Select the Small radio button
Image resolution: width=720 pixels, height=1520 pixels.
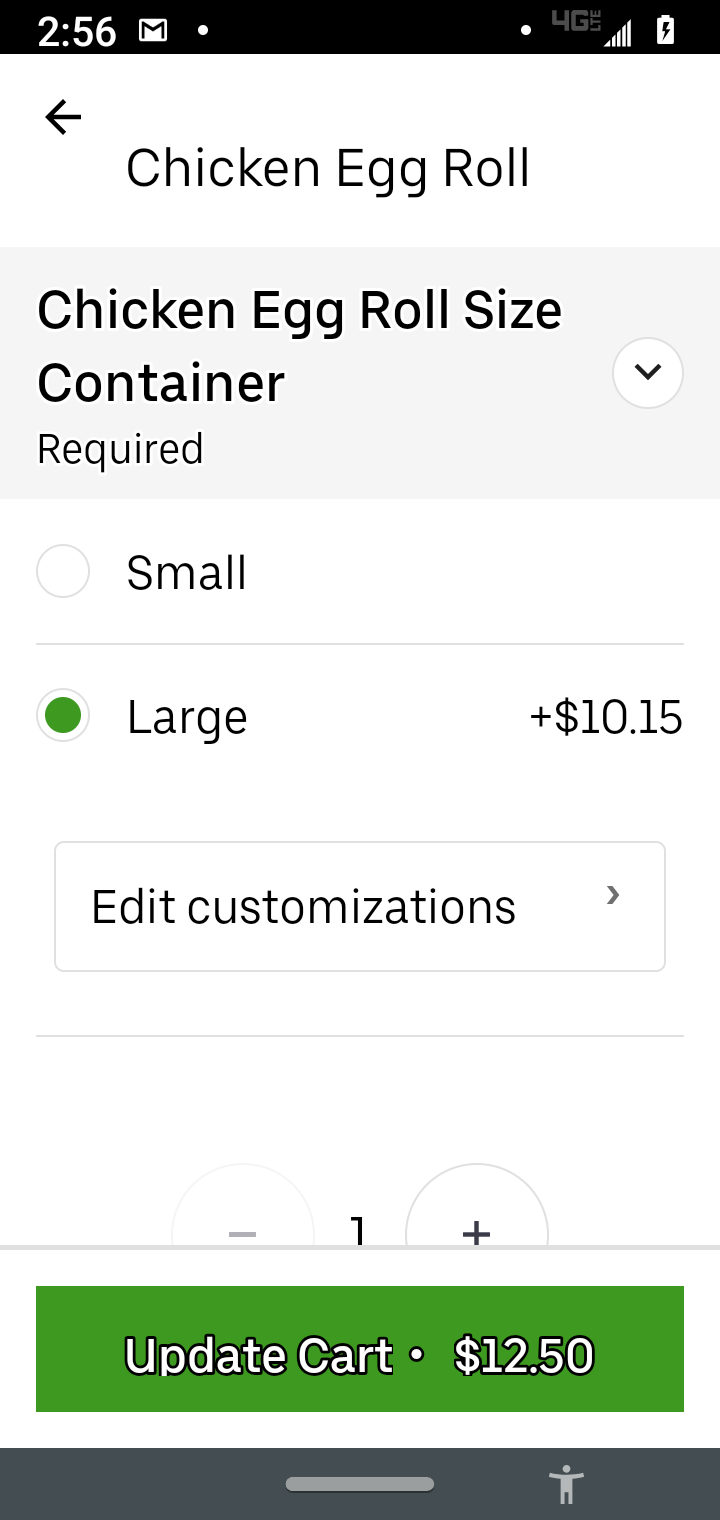pos(63,571)
